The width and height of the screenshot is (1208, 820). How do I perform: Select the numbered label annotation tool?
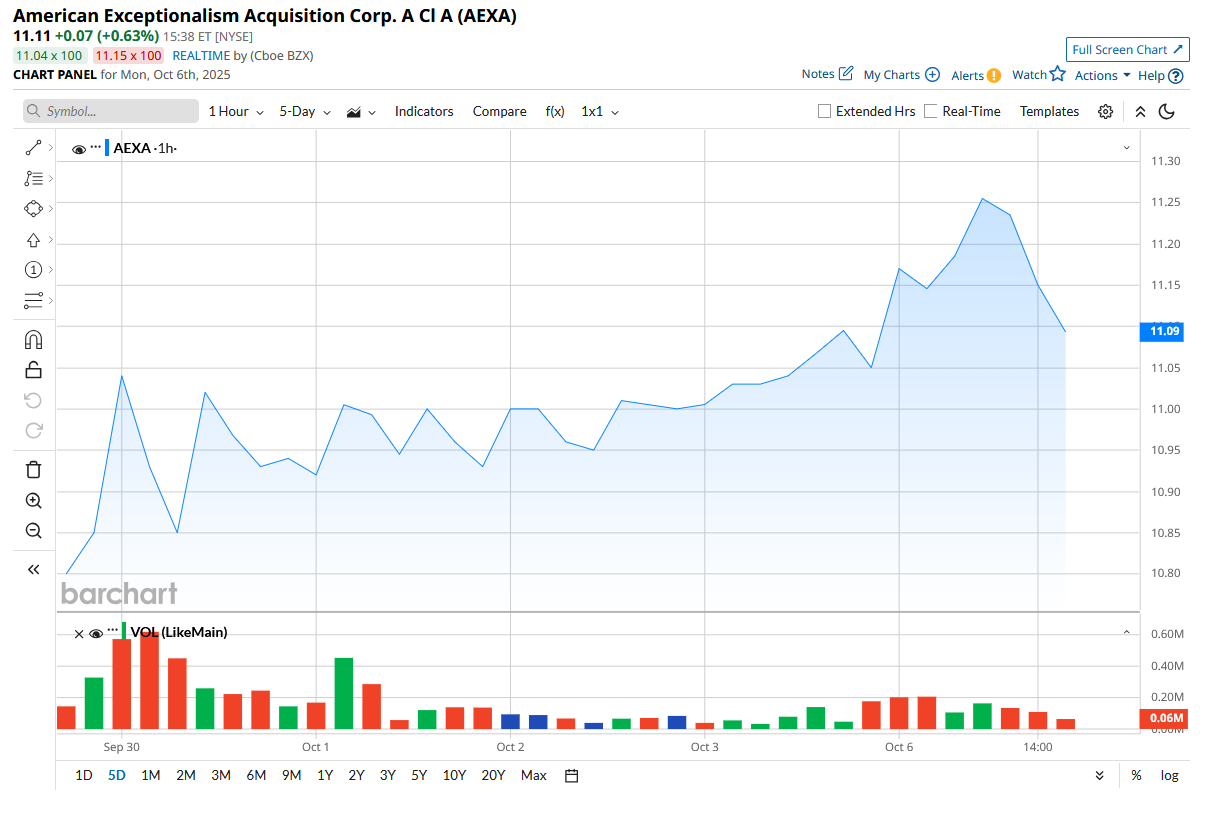[x=33, y=270]
